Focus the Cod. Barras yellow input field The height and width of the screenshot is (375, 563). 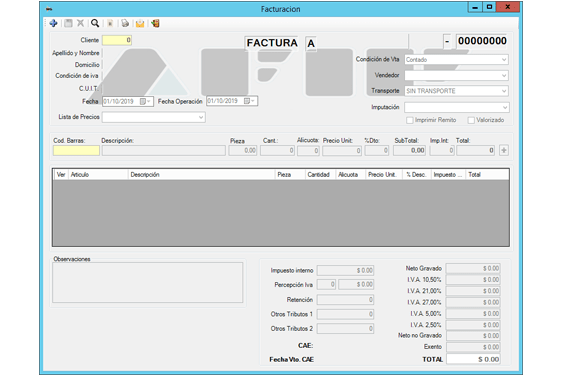[76, 151]
